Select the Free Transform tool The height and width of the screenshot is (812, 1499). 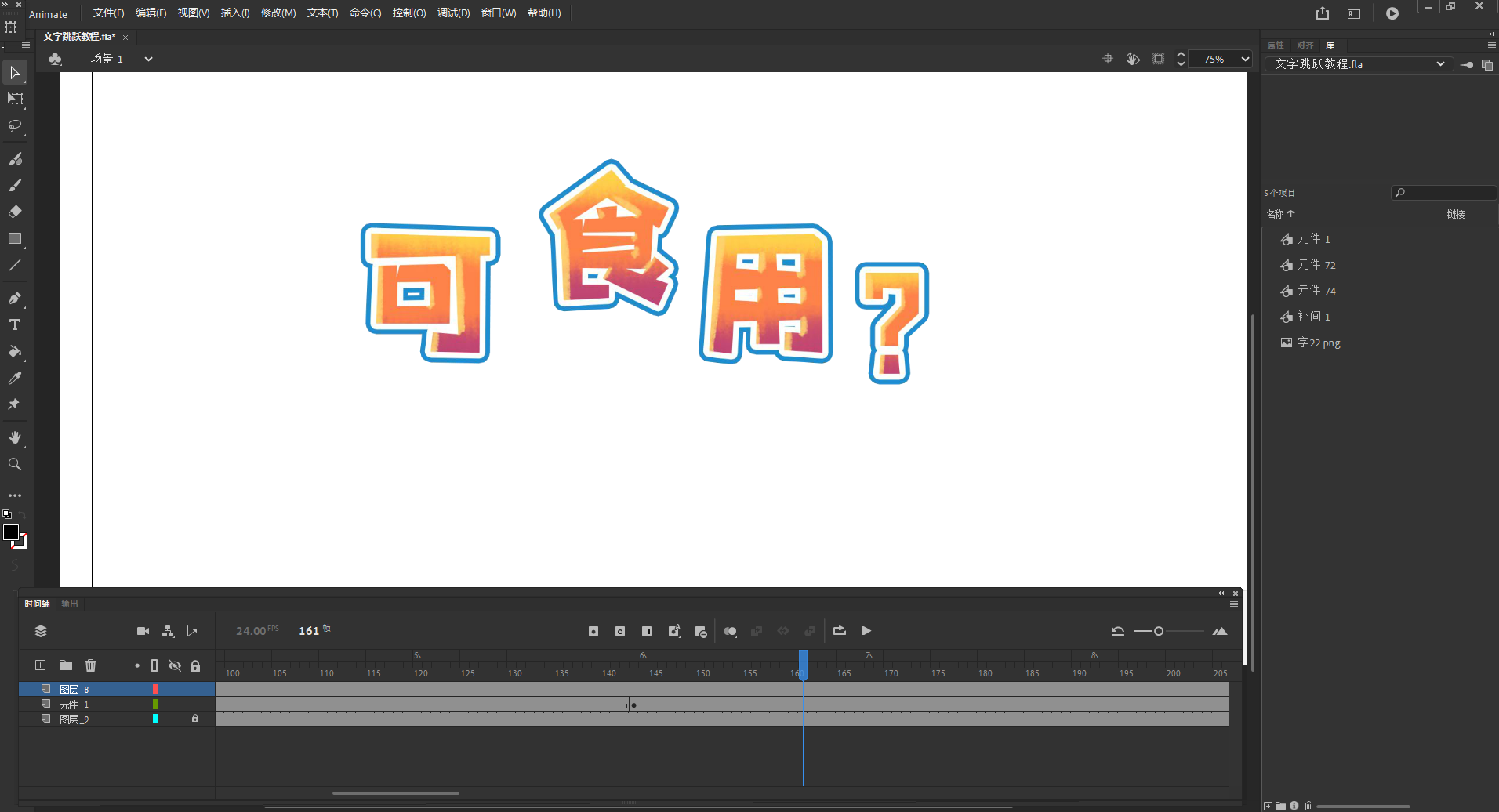15,100
